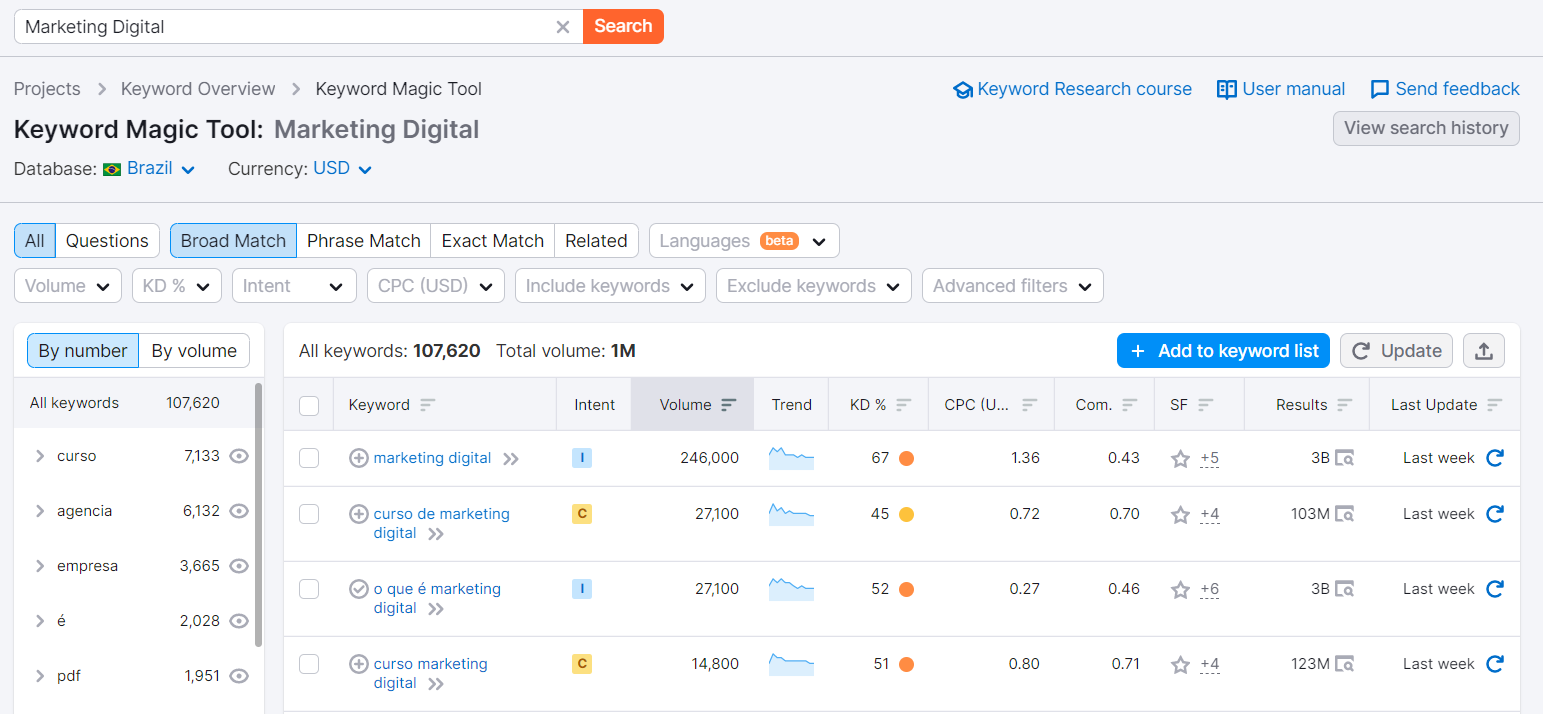
Task: Click Add to keyword list
Action: [1223, 350]
